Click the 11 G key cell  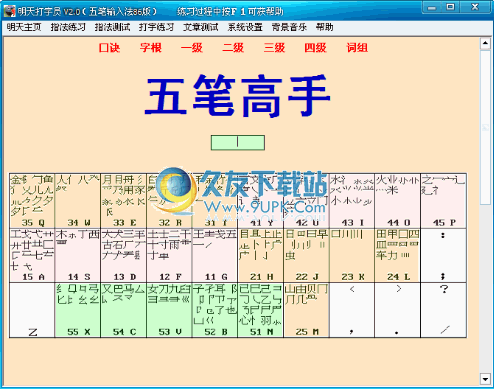[x=215, y=255]
